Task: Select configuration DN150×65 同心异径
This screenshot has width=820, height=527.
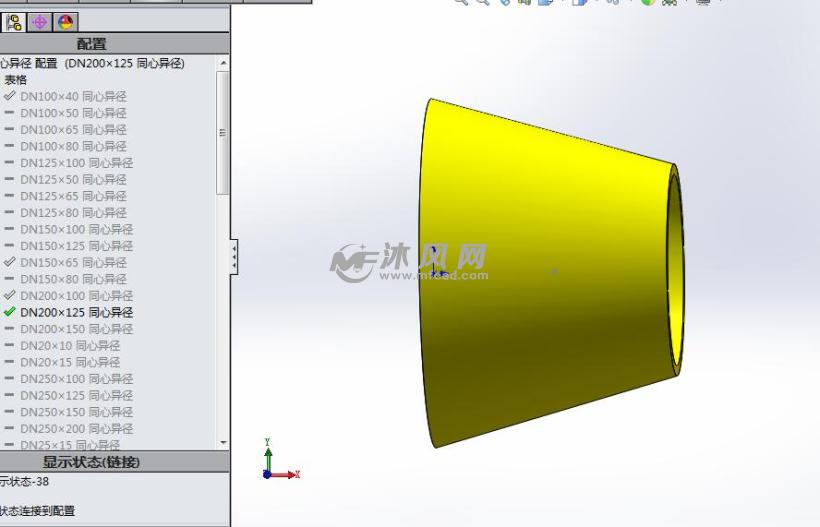Action: coord(73,262)
